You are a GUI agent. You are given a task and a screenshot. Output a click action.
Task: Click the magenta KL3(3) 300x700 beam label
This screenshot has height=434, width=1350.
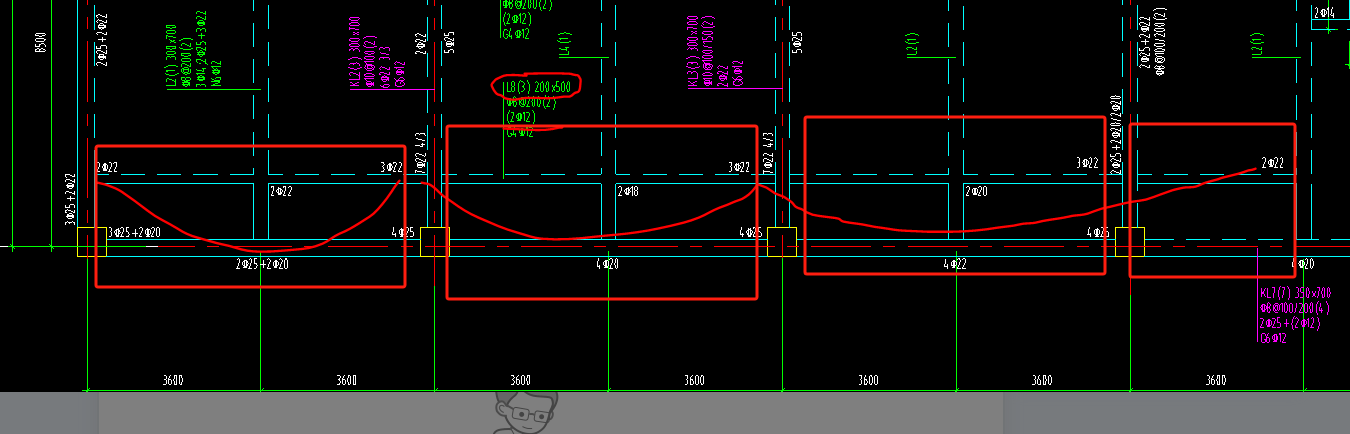click(x=694, y=51)
